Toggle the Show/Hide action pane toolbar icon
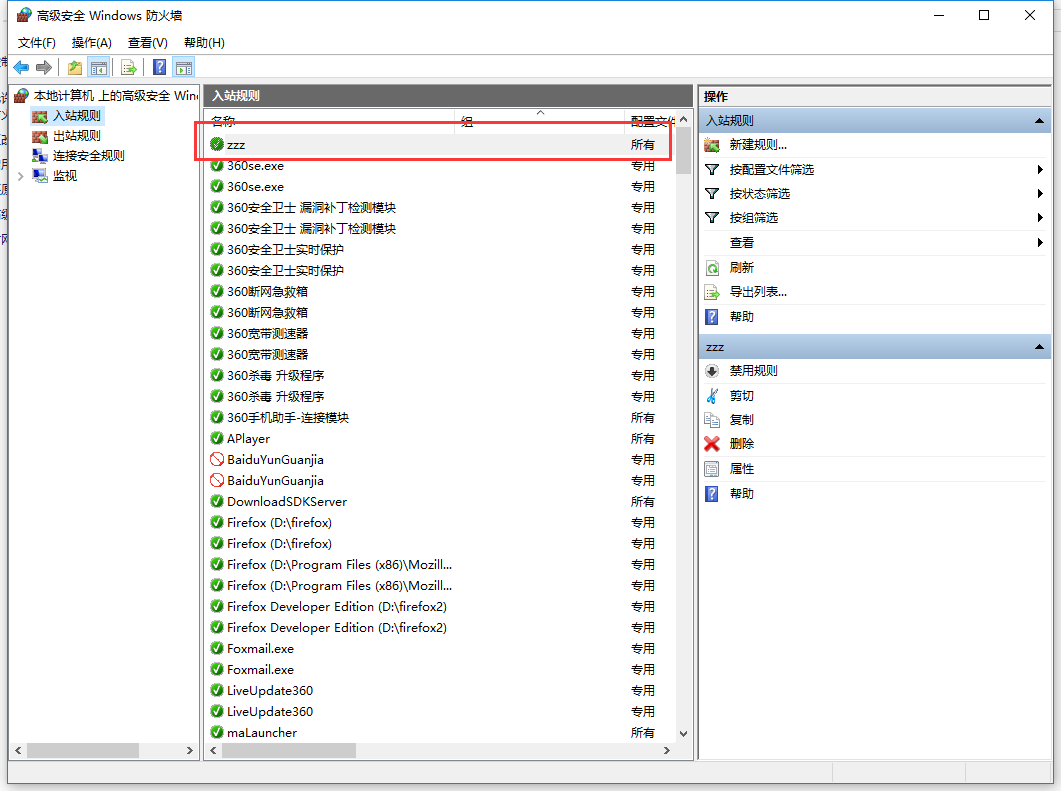This screenshot has width=1061, height=791. pyautogui.click(x=184, y=68)
